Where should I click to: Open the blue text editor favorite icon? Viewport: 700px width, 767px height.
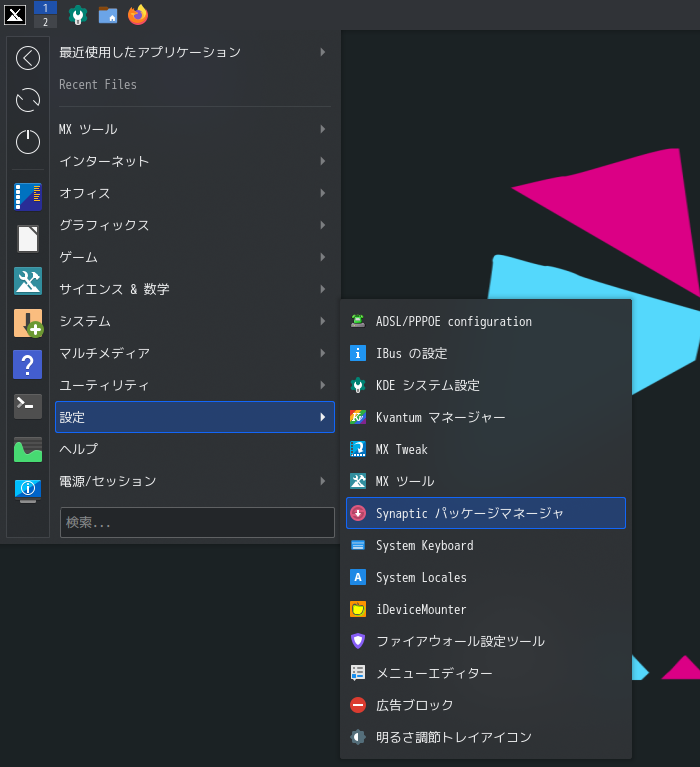[x=28, y=197]
